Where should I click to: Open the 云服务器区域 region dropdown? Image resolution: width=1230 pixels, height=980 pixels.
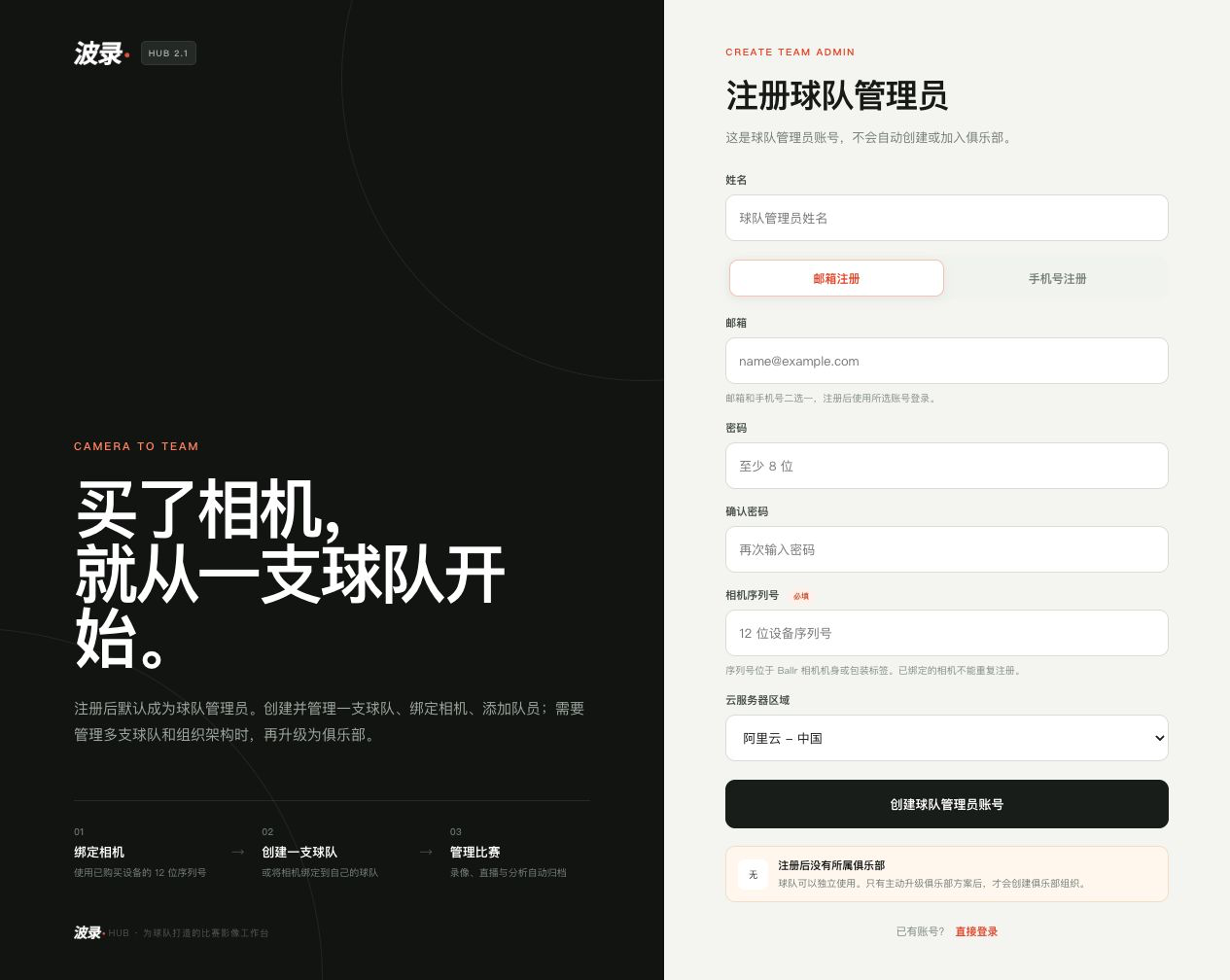[946, 738]
